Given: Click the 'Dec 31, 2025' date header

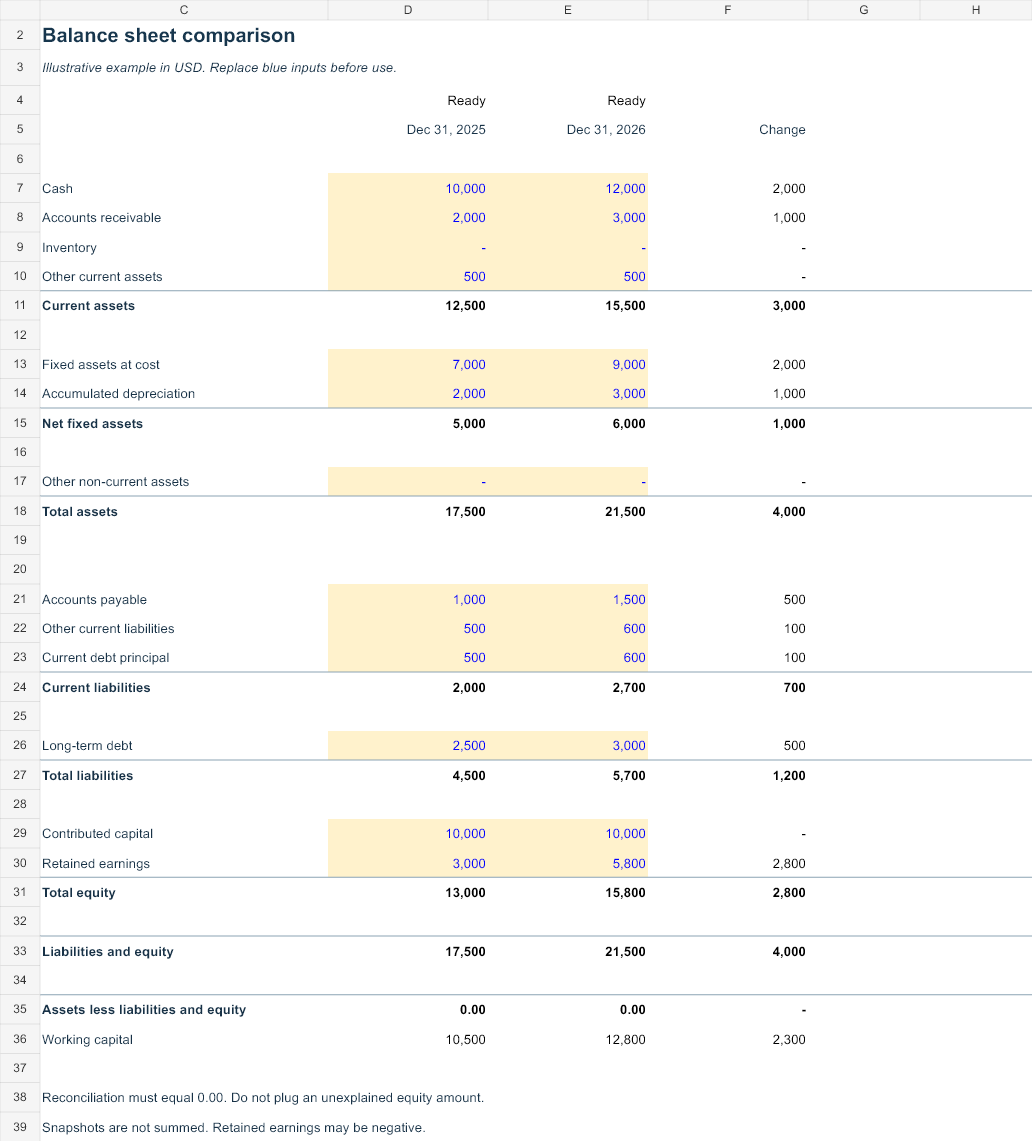Looking at the screenshot, I should coord(446,130).
